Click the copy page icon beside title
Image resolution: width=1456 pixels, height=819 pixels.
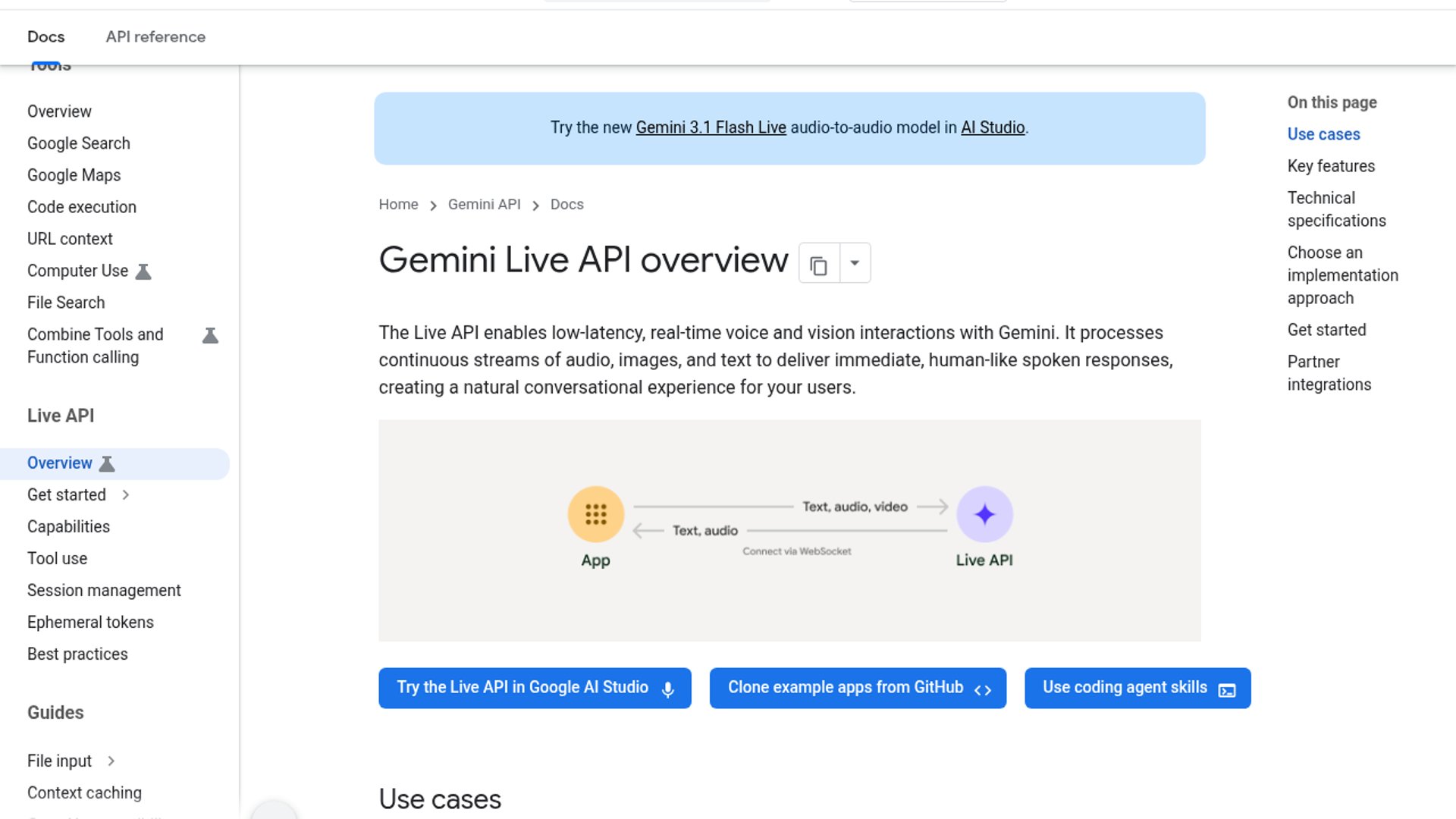tap(818, 265)
